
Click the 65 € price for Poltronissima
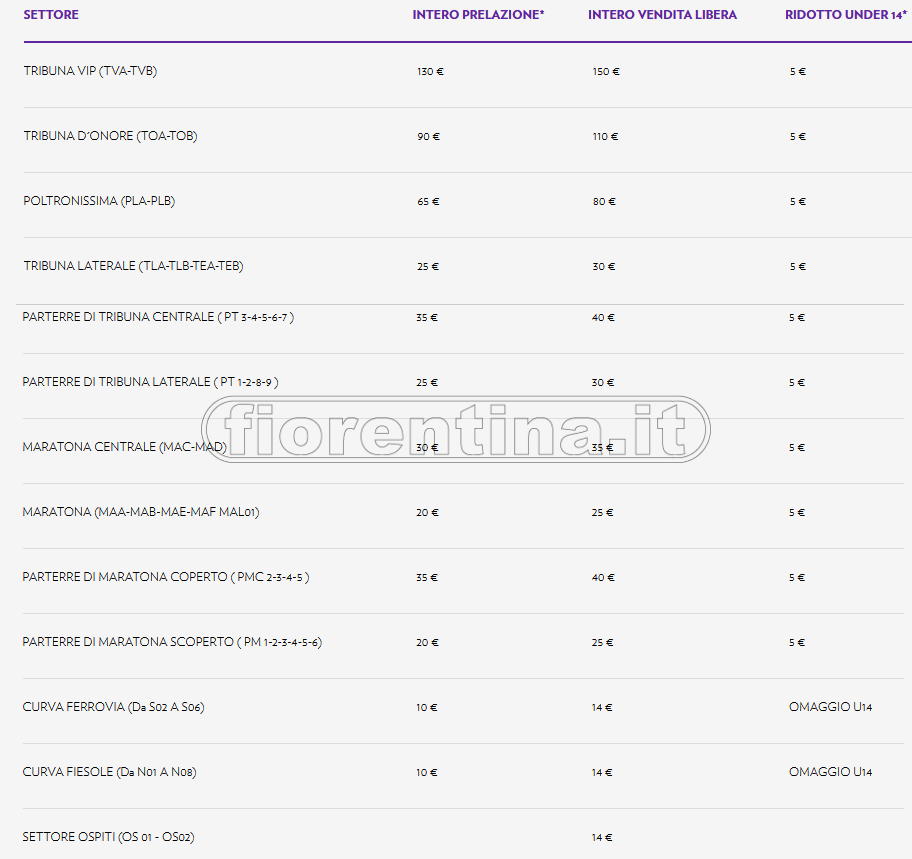click(428, 202)
